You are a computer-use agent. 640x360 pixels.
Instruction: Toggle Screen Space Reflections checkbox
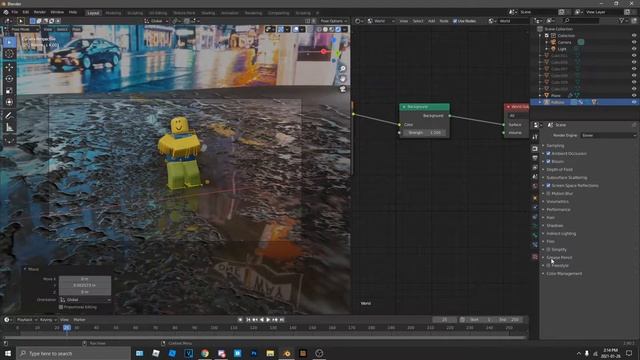pos(548,186)
